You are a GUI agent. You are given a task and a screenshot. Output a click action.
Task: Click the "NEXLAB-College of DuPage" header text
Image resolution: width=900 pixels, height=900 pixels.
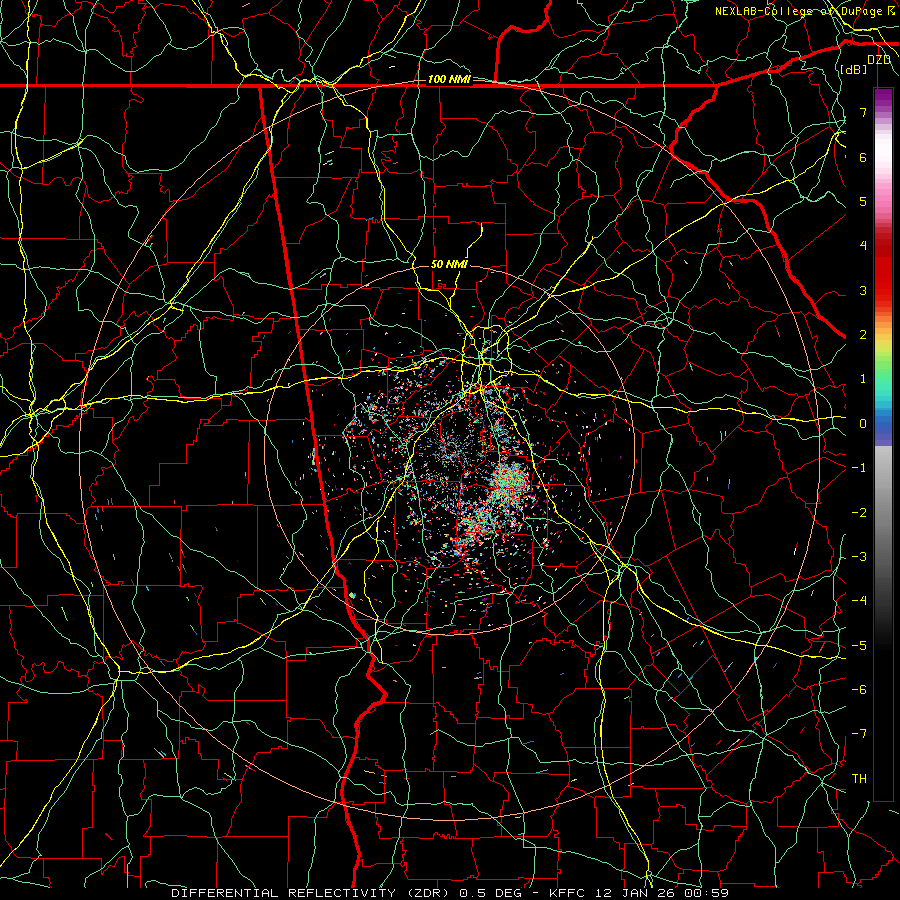pyautogui.click(x=798, y=11)
